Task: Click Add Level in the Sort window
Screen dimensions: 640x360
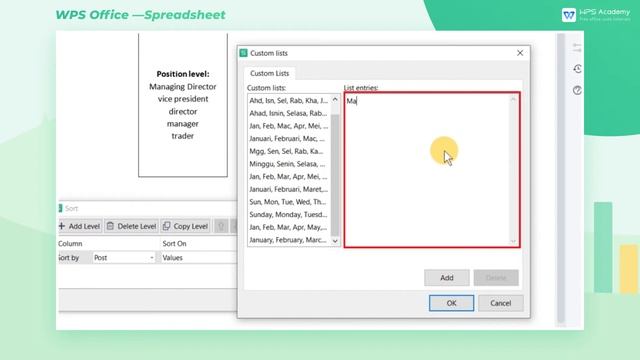Action: 80,226
